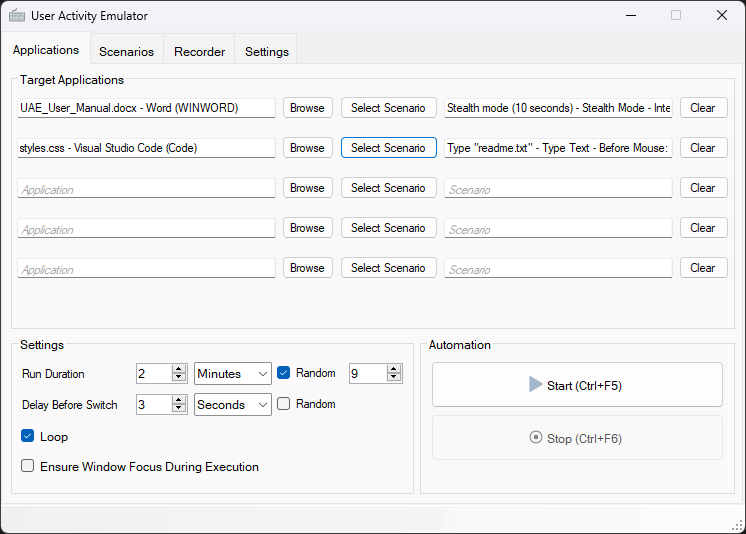Image resolution: width=746 pixels, height=534 pixels.
Task: Switch to the Applications tab
Action: click(46, 49)
